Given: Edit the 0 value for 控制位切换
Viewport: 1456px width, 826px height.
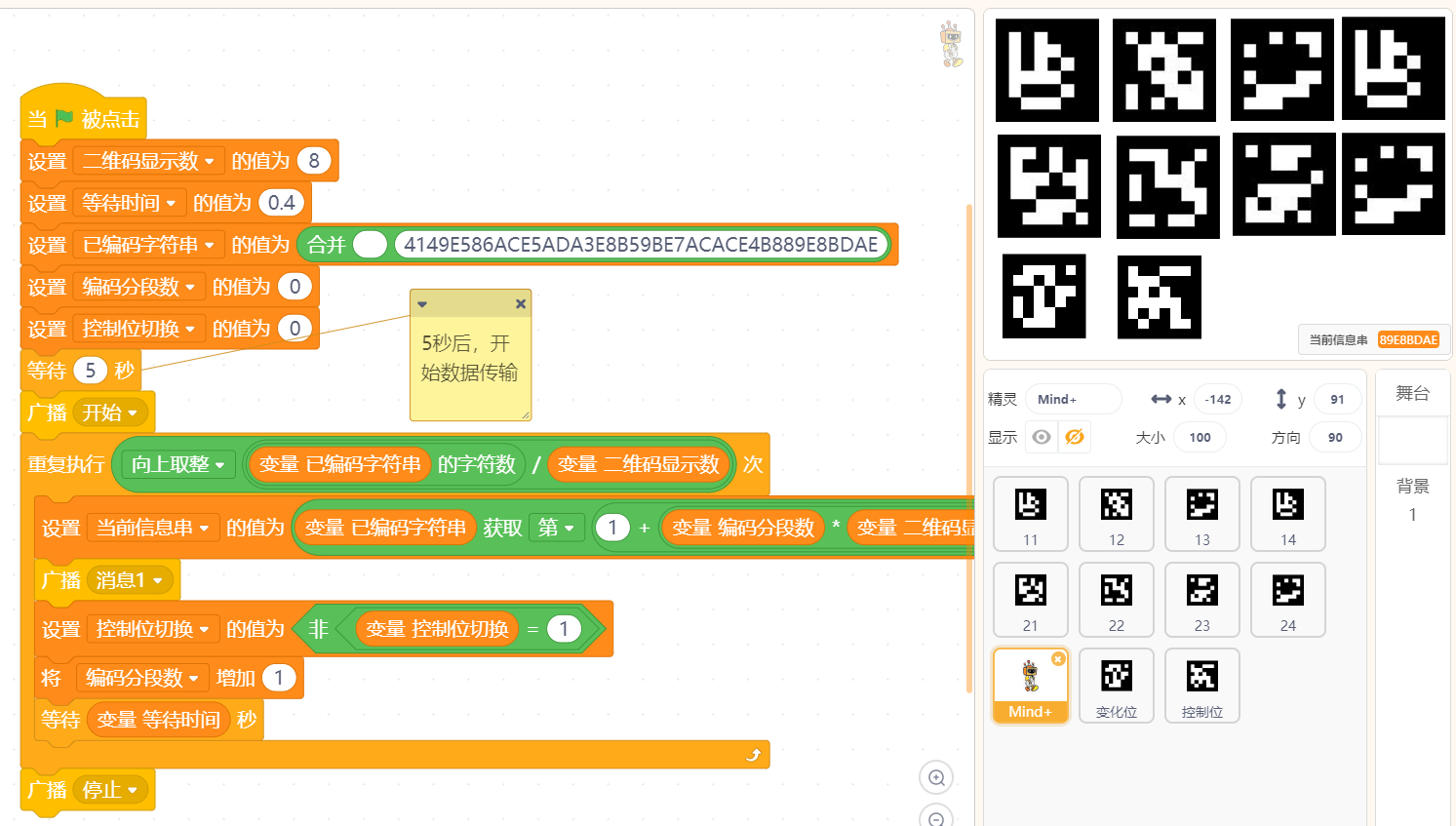Looking at the screenshot, I should (x=295, y=329).
